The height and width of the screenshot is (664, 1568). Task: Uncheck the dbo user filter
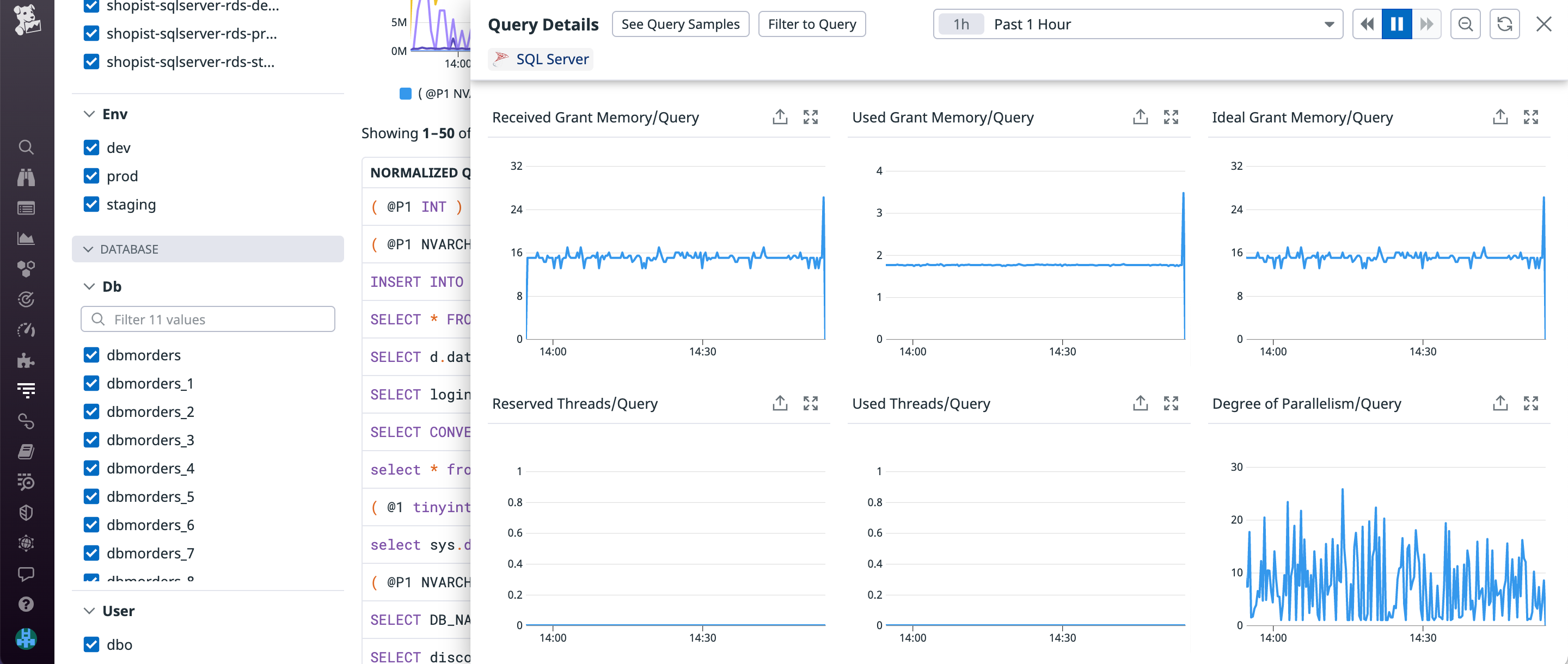91,644
